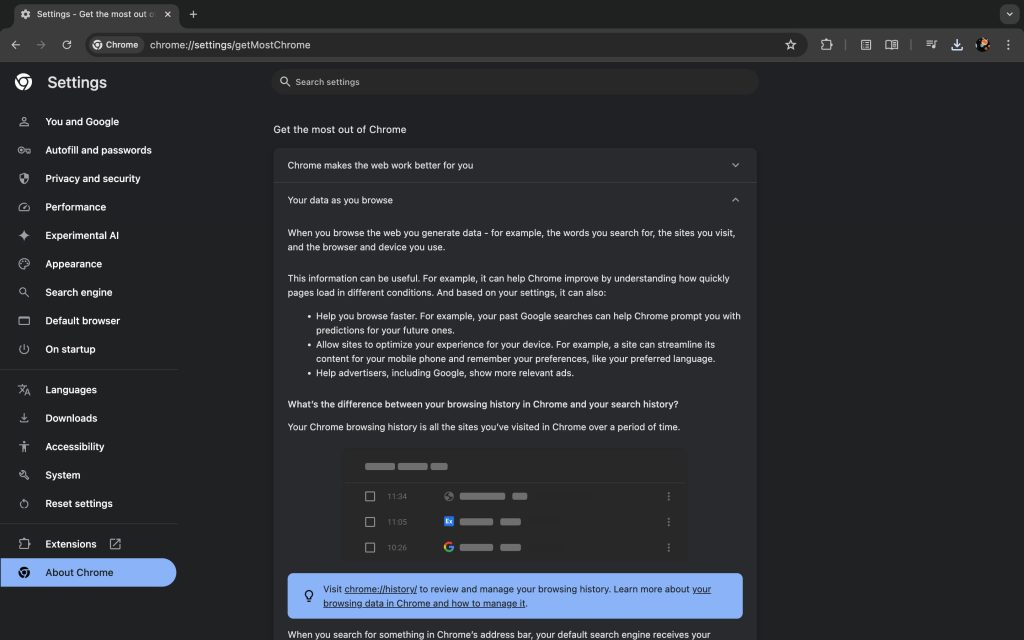Tick the checkbox on the 10:26 history row
Viewport: 1024px width, 640px height.
[370, 548]
